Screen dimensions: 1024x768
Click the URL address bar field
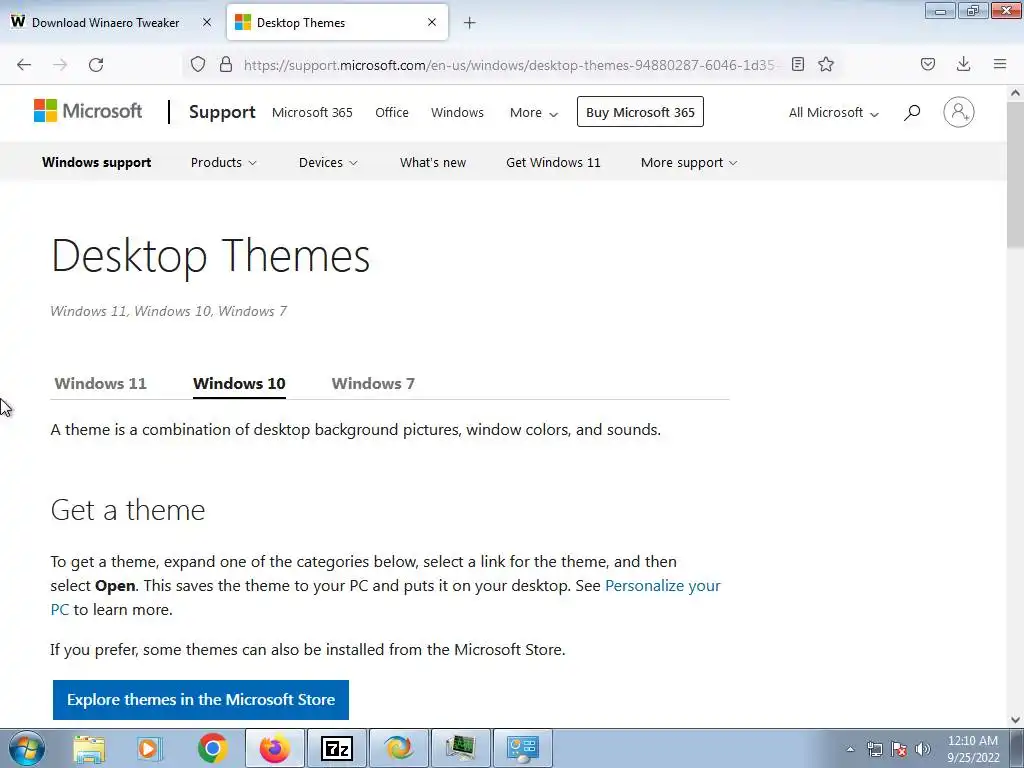[509, 65]
